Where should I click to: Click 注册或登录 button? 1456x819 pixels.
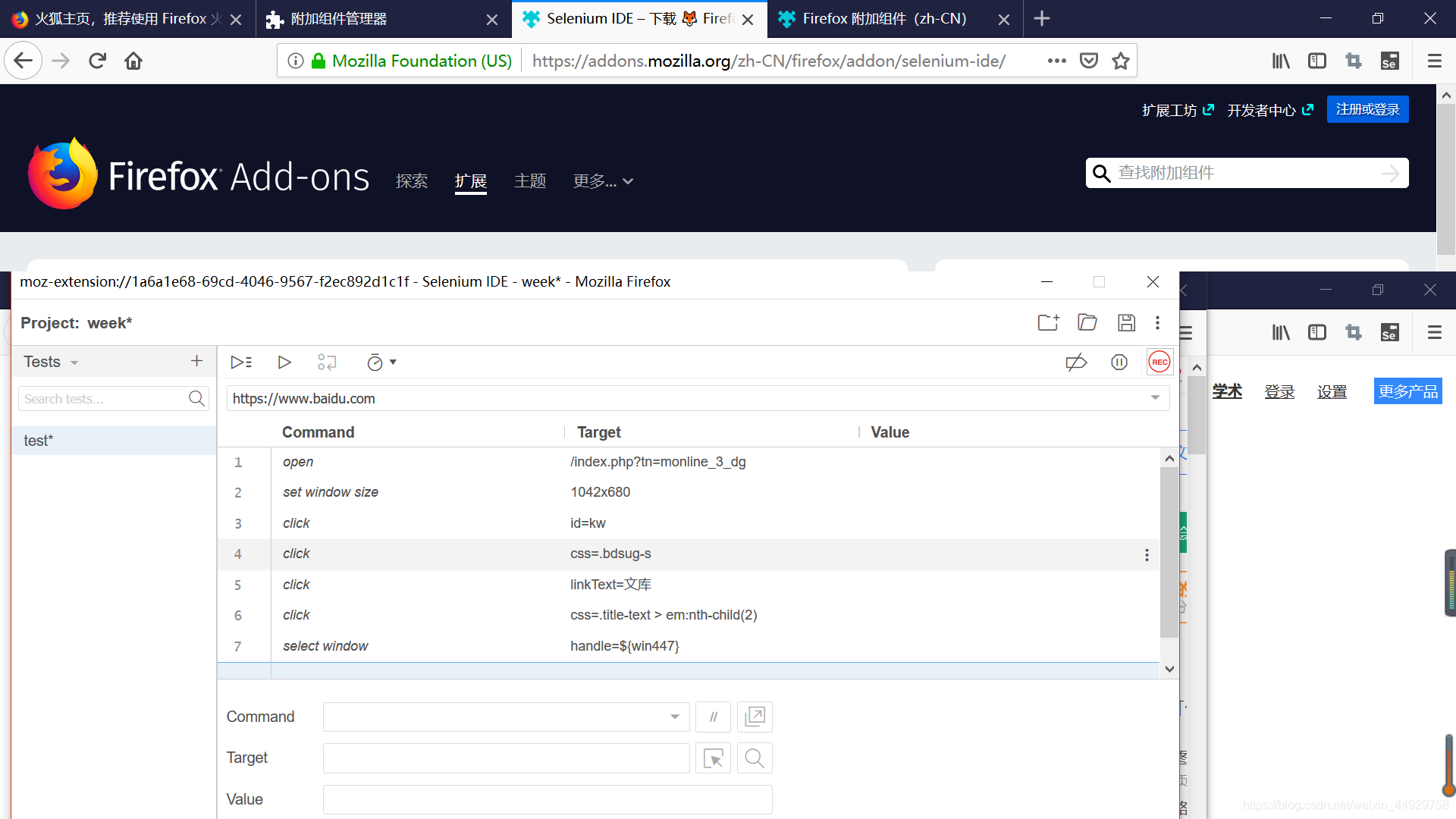click(1367, 110)
